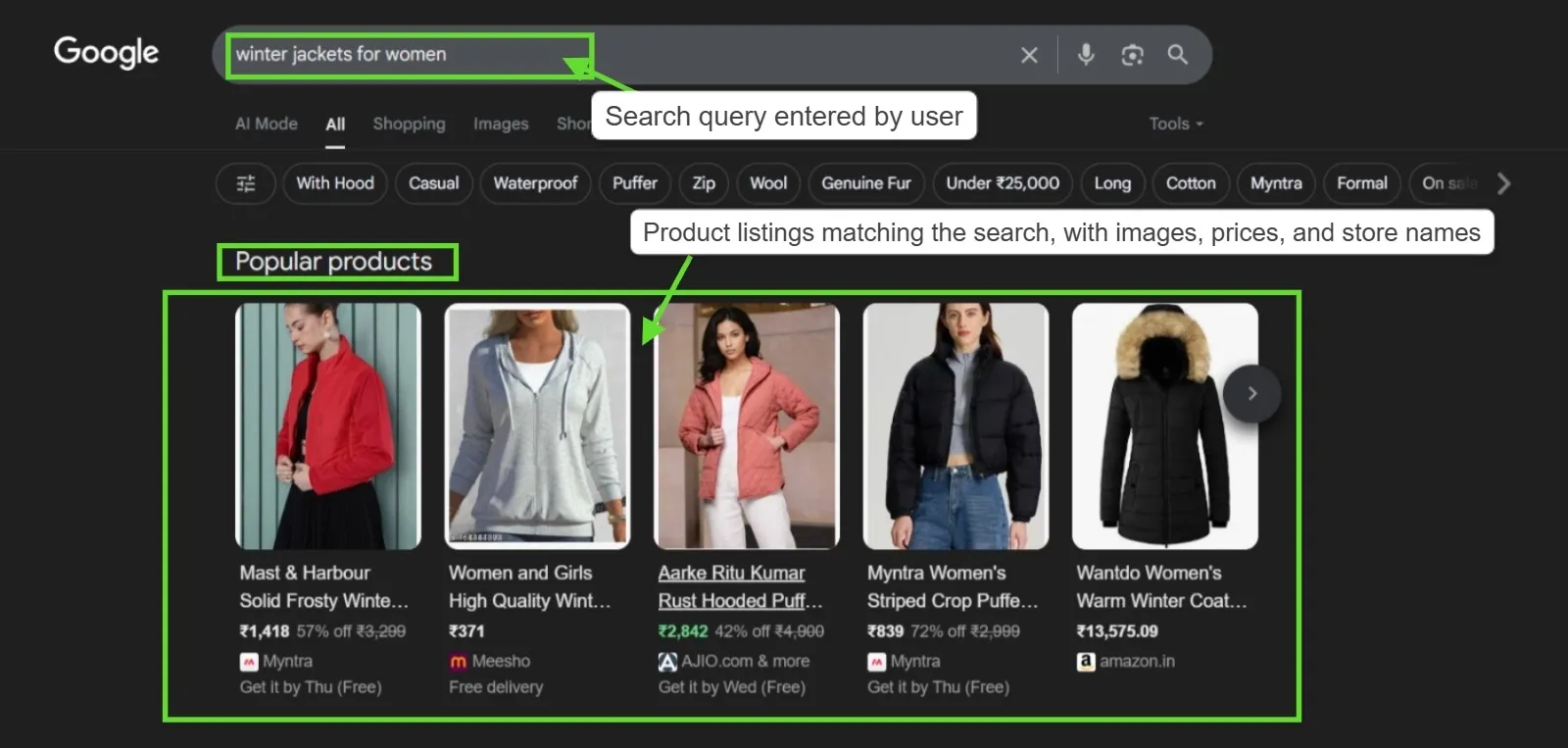Switch to the Shopping tab
The width and height of the screenshot is (1568, 748).
tap(409, 124)
